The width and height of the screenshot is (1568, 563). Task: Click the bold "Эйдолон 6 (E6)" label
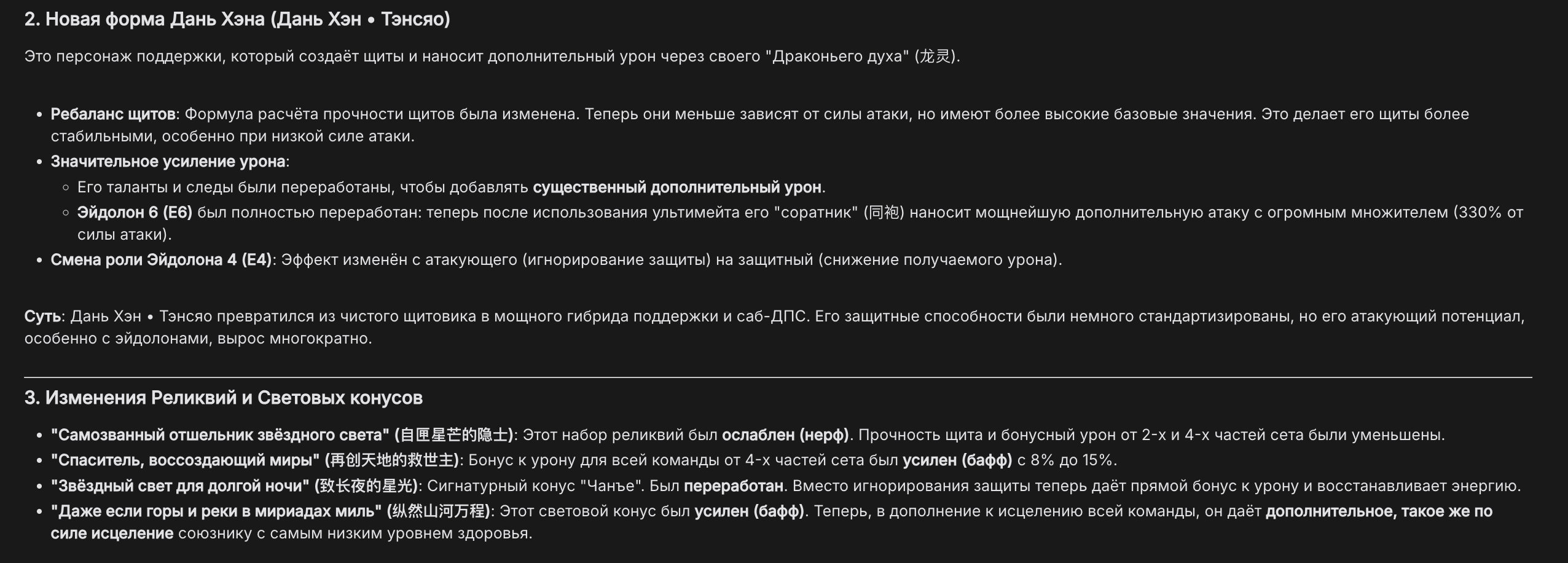click(x=135, y=213)
